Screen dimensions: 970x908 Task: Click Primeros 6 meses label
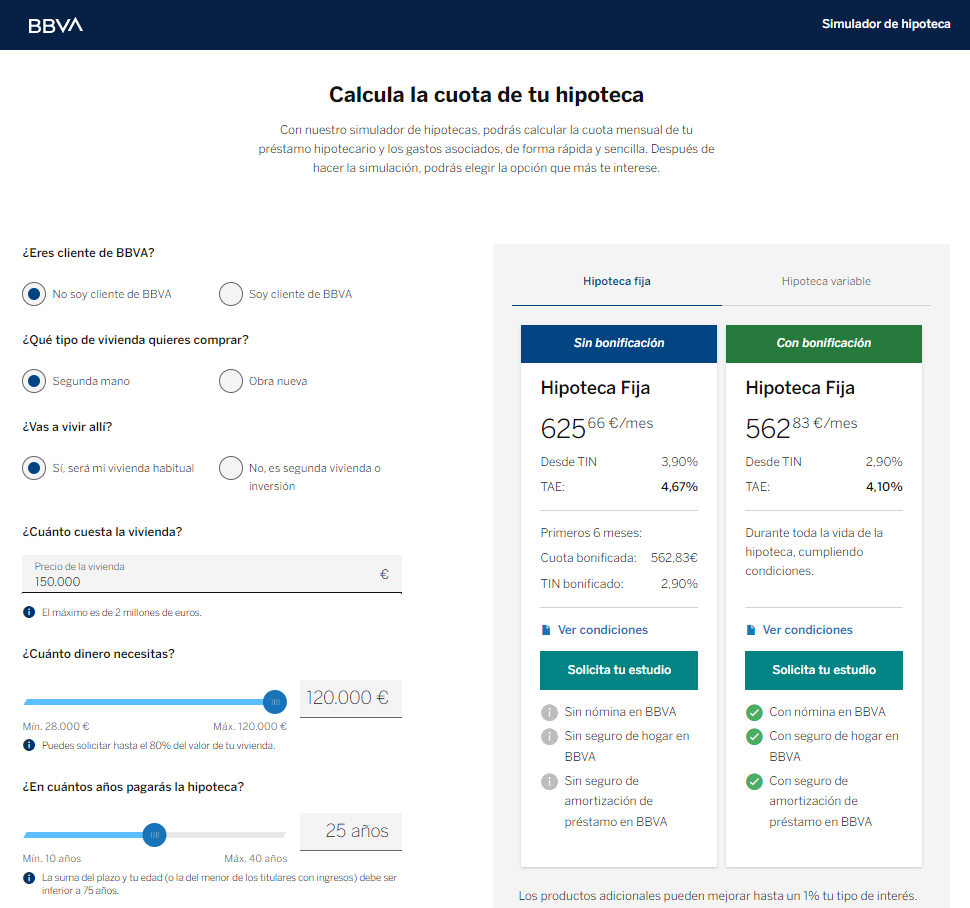pos(591,533)
